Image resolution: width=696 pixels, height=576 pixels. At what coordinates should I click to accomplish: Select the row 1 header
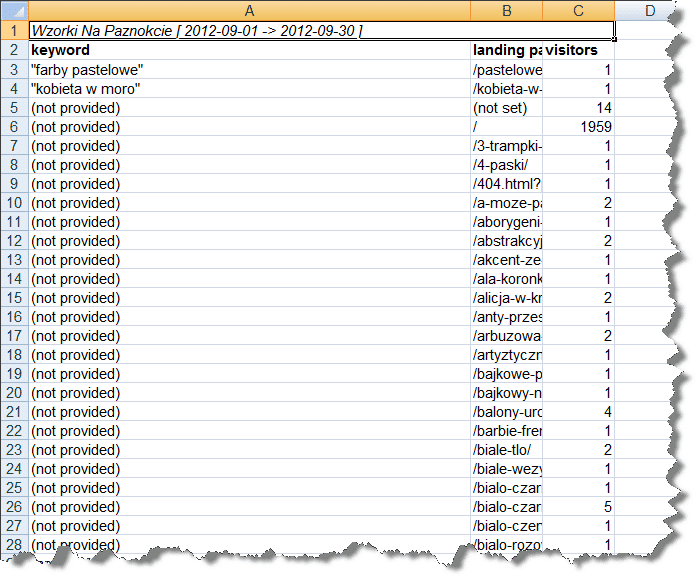(x=15, y=31)
